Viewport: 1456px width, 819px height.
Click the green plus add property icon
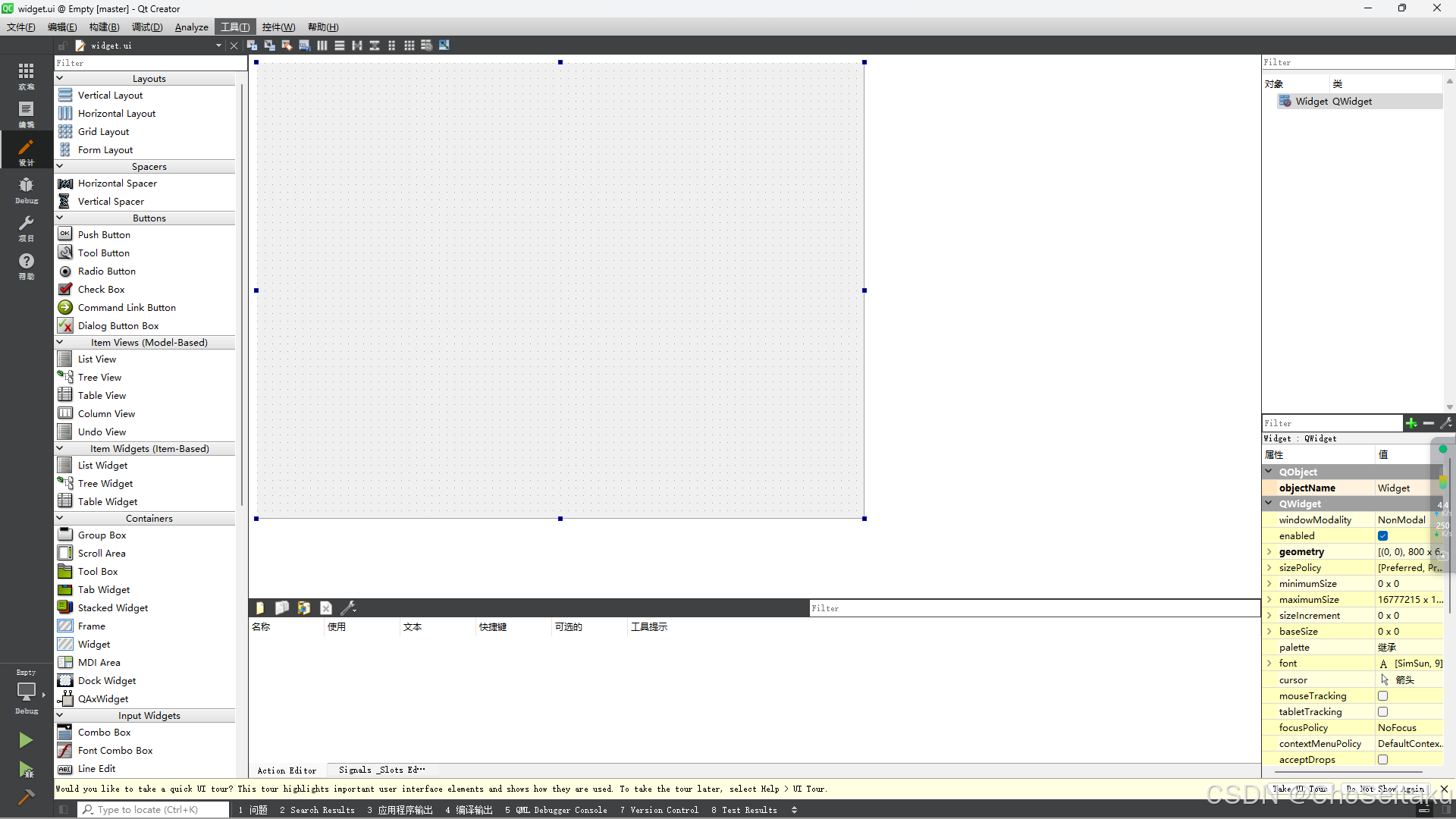[1410, 423]
